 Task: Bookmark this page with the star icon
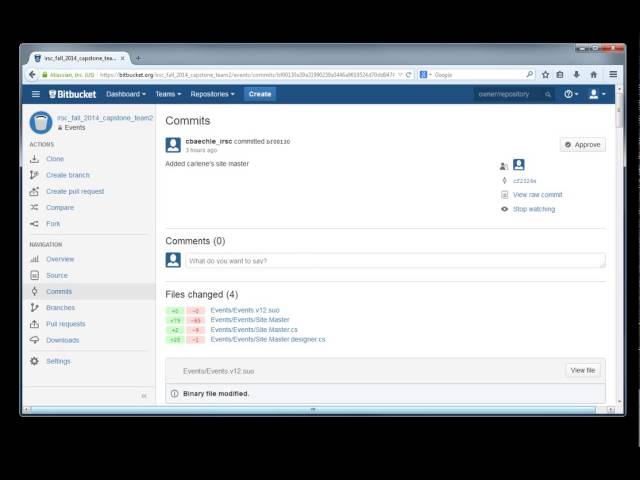(x=545, y=74)
